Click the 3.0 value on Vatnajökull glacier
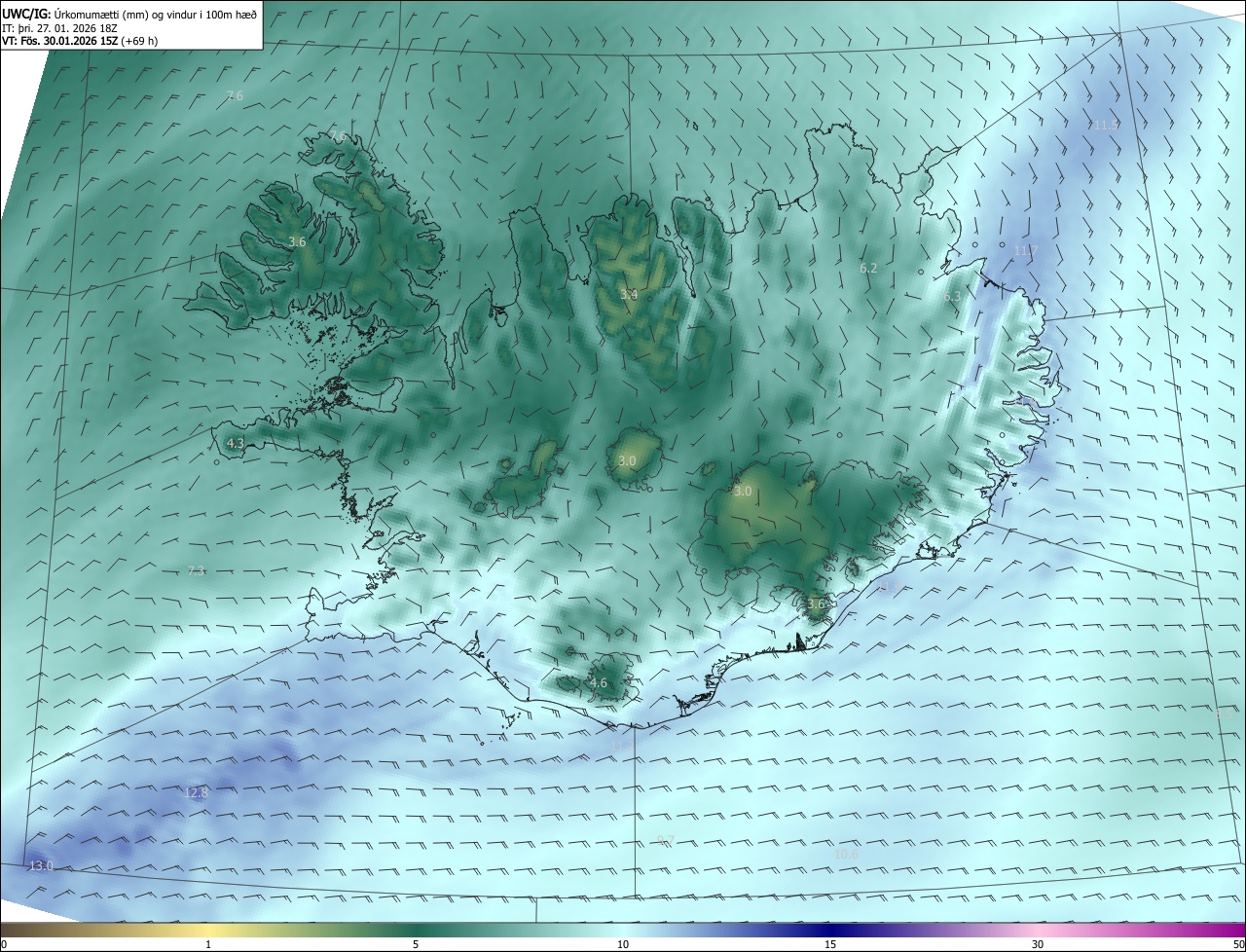 tap(743, 492)
